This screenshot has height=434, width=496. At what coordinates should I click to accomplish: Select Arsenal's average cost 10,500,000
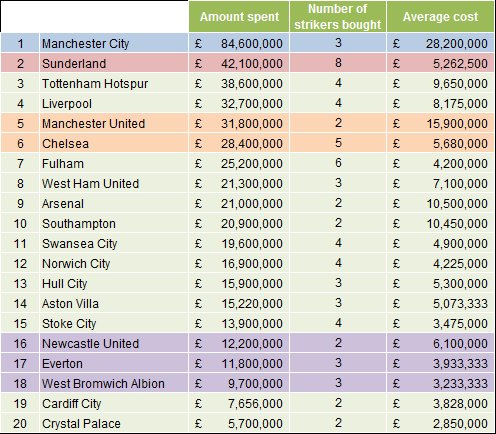[x=440, y=203]
